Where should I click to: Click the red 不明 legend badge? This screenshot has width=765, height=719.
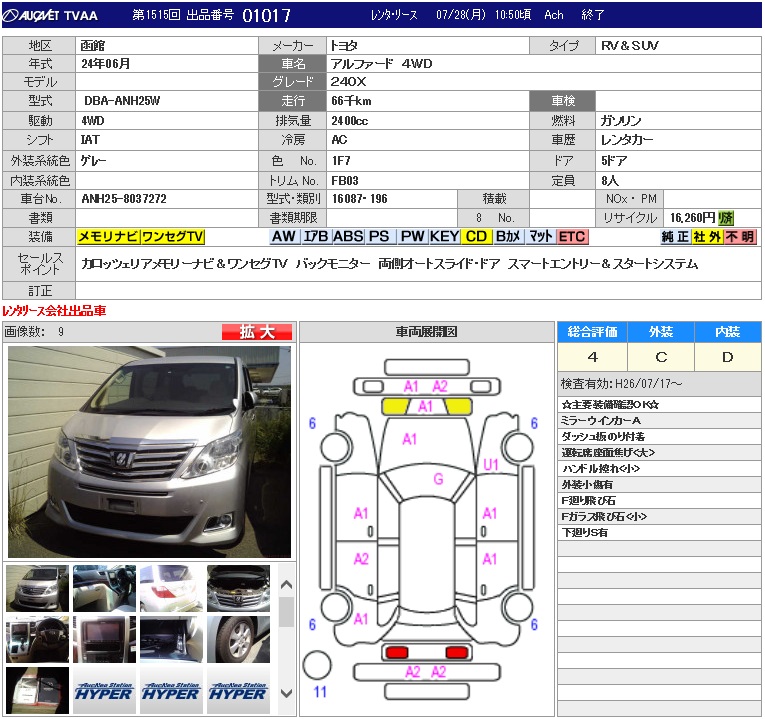point(740,237)
